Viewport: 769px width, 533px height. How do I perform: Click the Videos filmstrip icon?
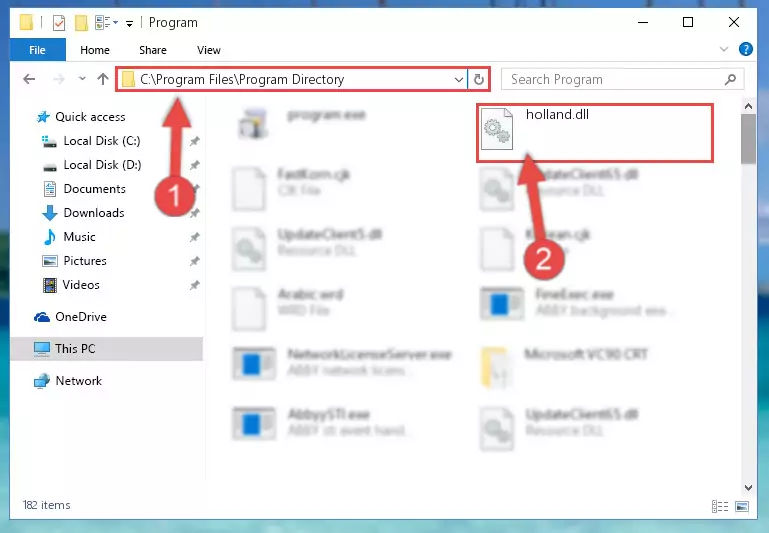point(50,285)
